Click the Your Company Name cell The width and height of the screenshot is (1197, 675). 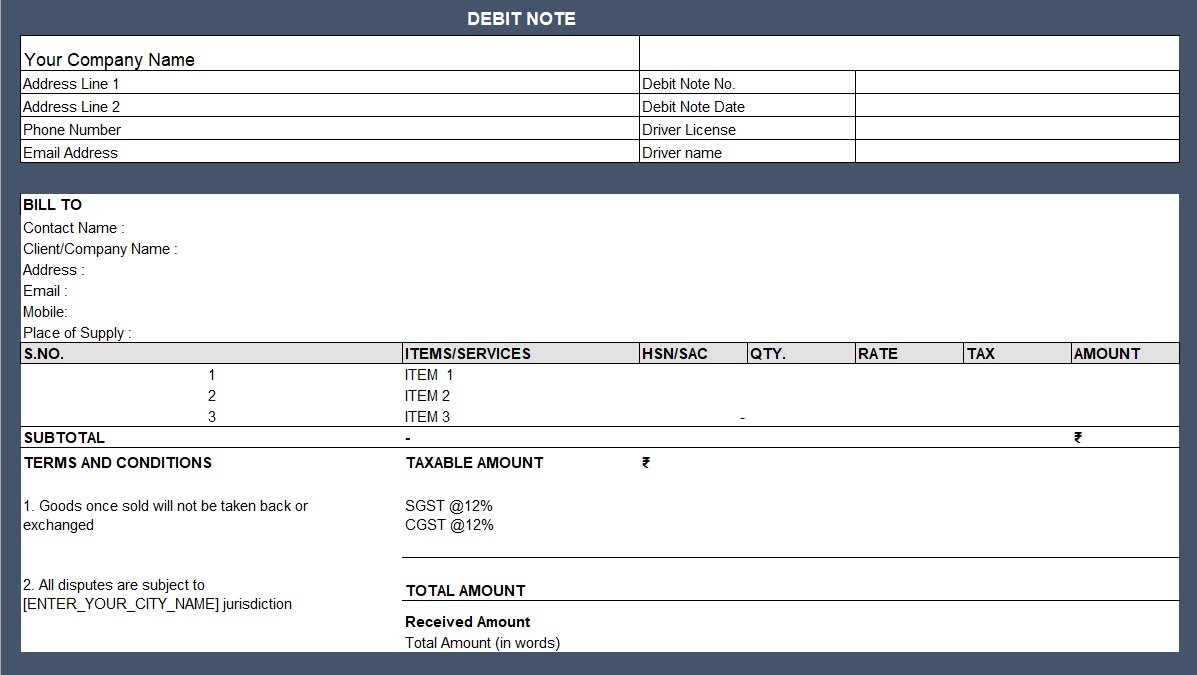(x=109, y=59)
